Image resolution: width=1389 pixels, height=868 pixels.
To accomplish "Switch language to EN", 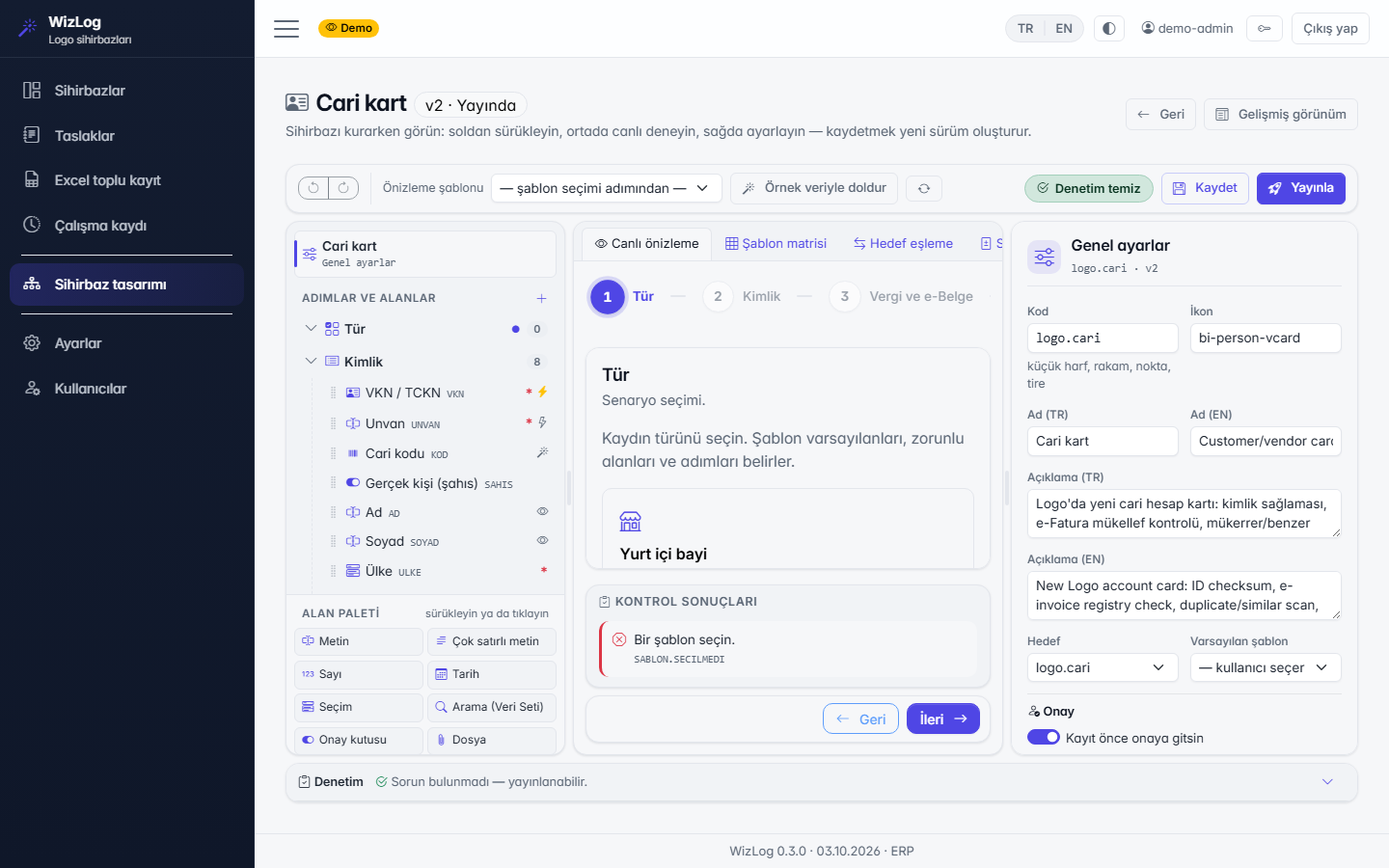I will click(x=1064, y=29).
